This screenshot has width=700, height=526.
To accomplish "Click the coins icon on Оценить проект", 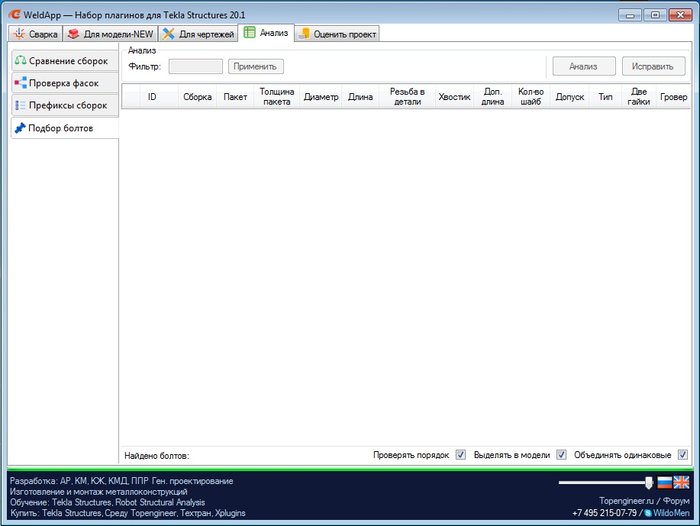I will tap(304, 33).
